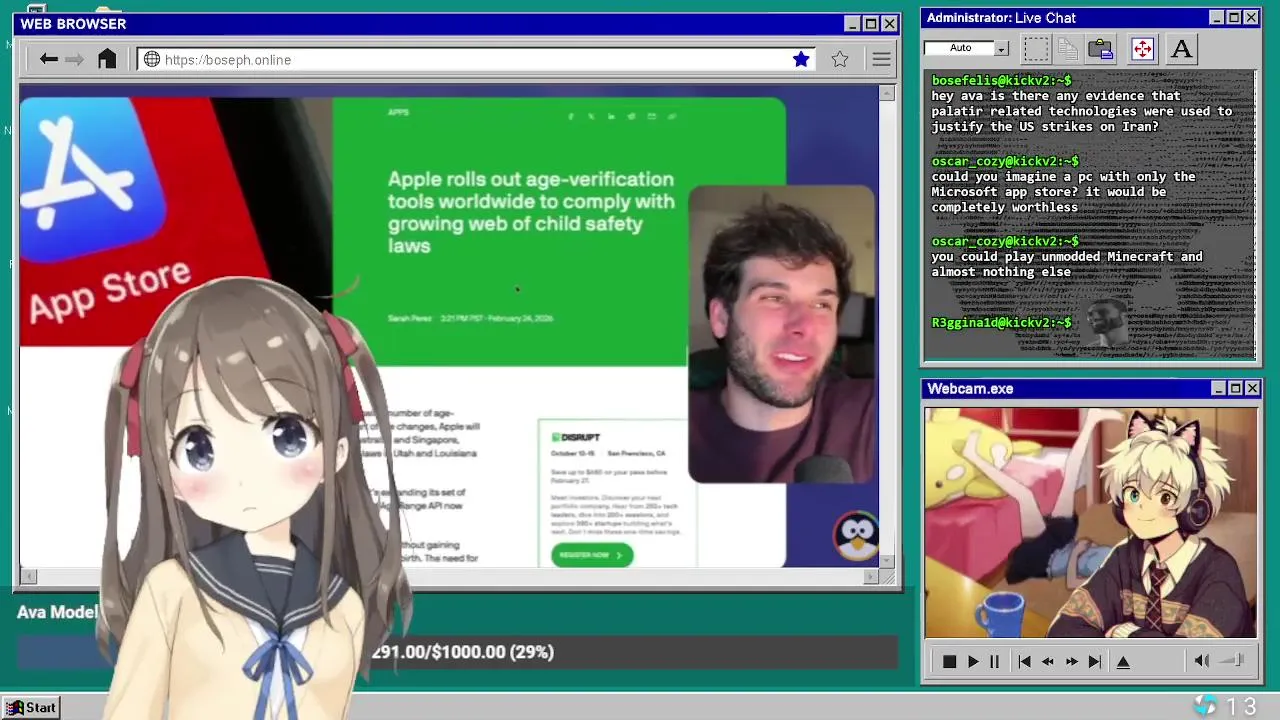Click the Copy pages icon in Live Chat
This screenshot has height=720, width=1280.
click(1068, 48)
